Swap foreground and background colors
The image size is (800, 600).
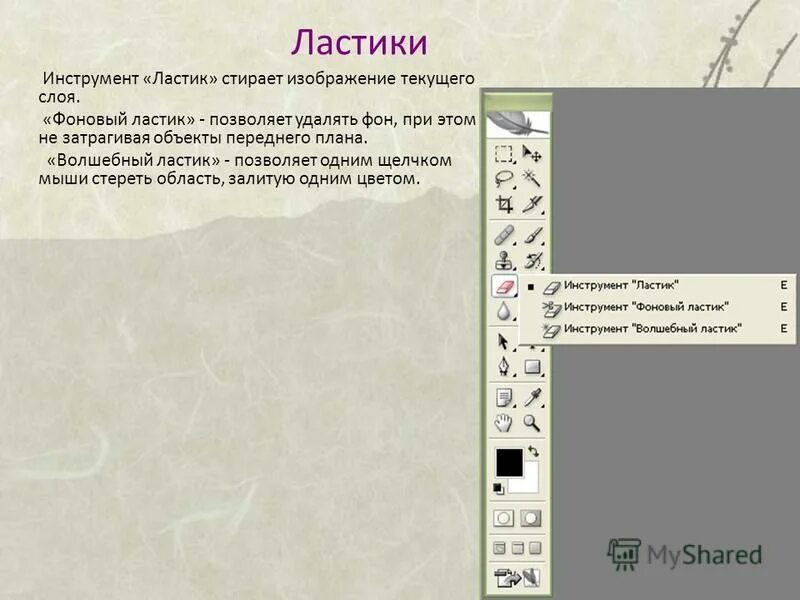pos(534,452)
